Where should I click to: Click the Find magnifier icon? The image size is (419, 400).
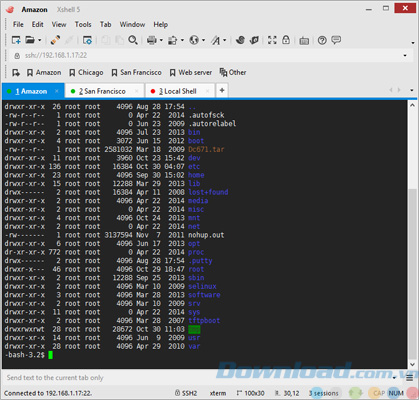tap(133, 40)
